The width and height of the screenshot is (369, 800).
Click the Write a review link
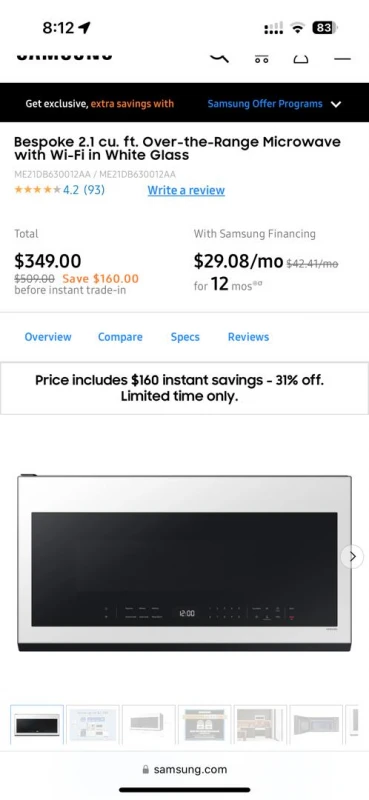click(186, 190)
